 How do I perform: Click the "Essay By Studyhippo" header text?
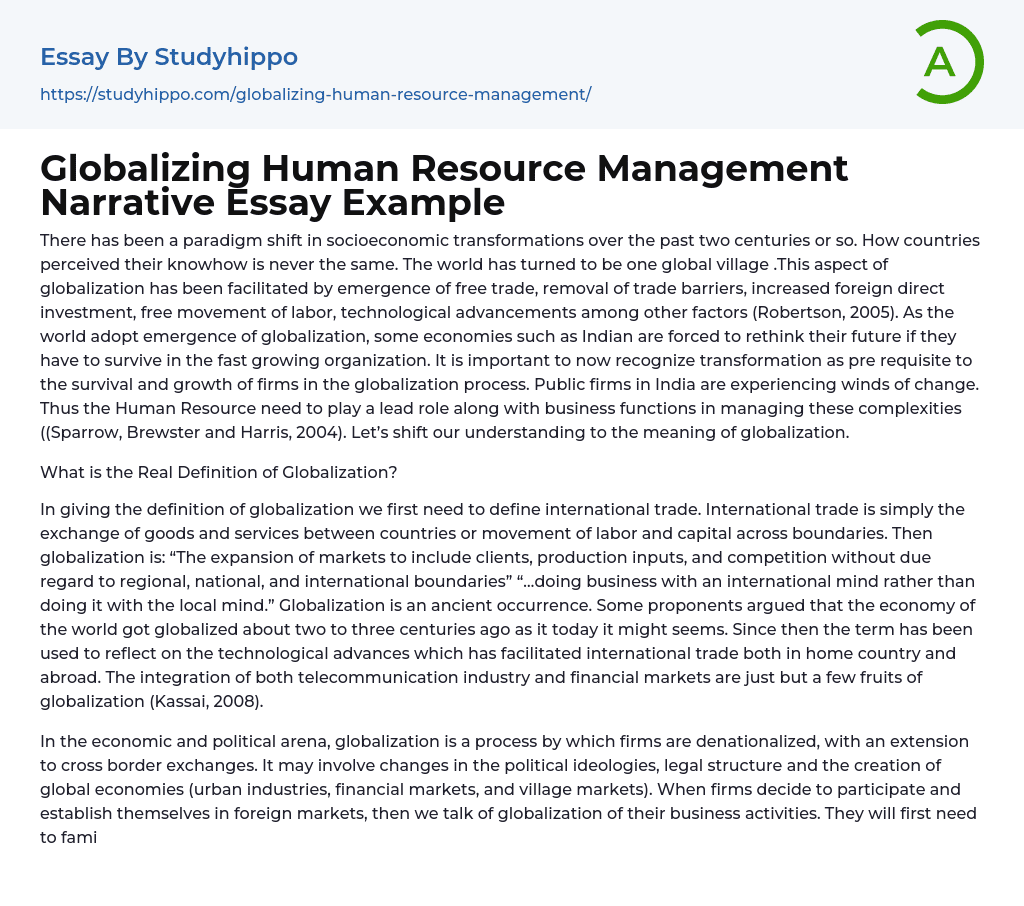[x=169, y=57]
